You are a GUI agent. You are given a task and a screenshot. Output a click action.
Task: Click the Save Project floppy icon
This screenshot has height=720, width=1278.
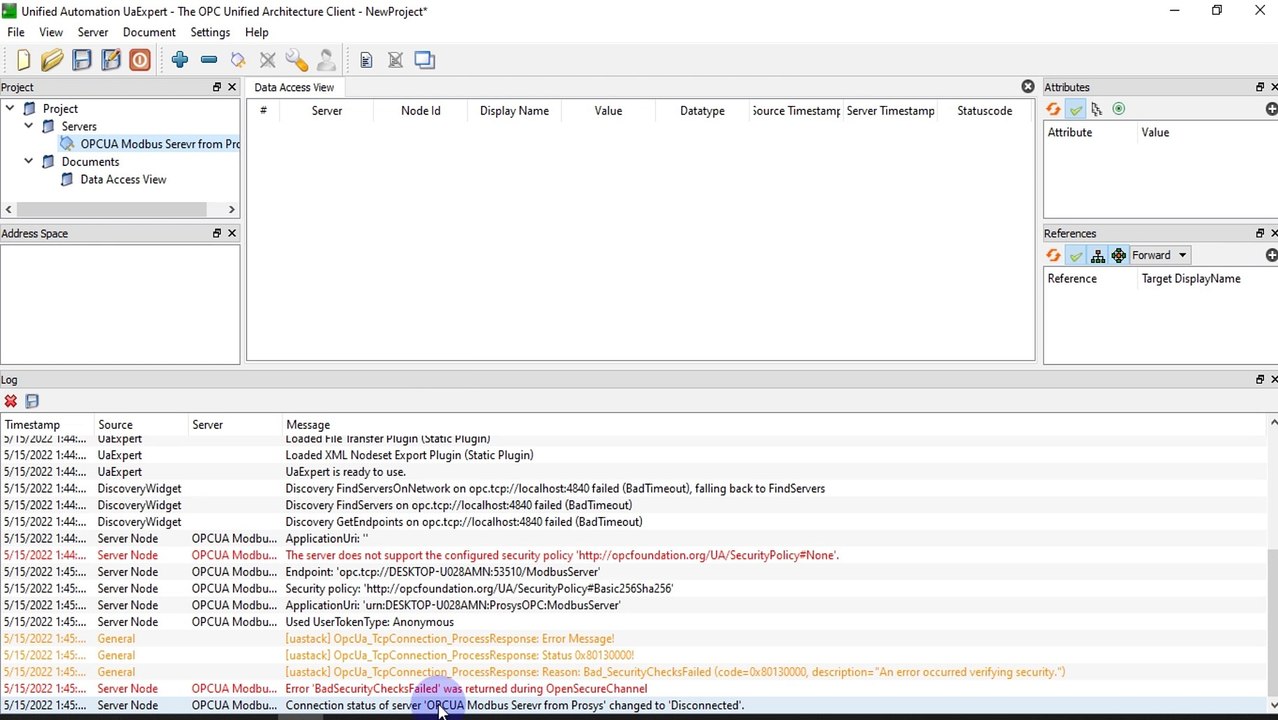pyautogui.click(x=82, y=60)
